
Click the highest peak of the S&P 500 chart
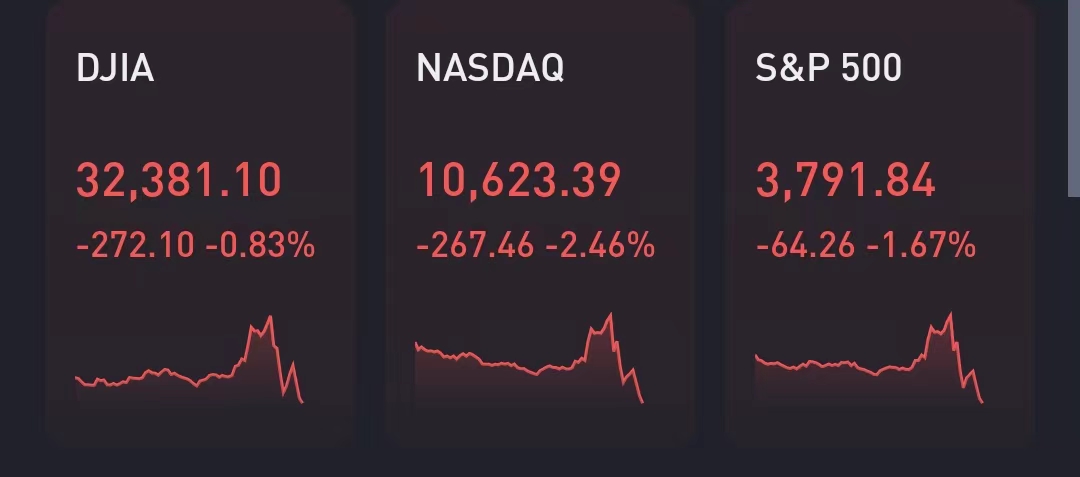950,315
